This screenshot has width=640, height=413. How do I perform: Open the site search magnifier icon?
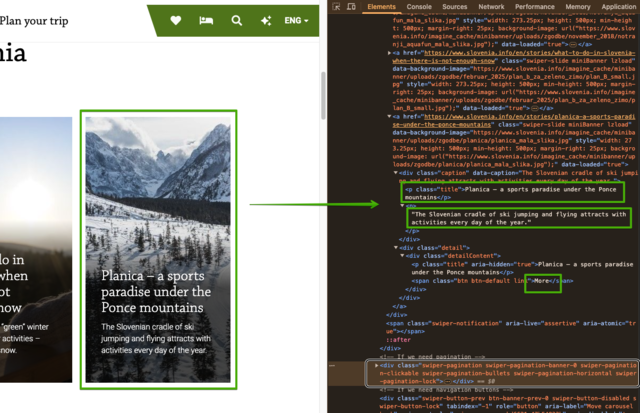pyautogui.click(x=237, y=20)
